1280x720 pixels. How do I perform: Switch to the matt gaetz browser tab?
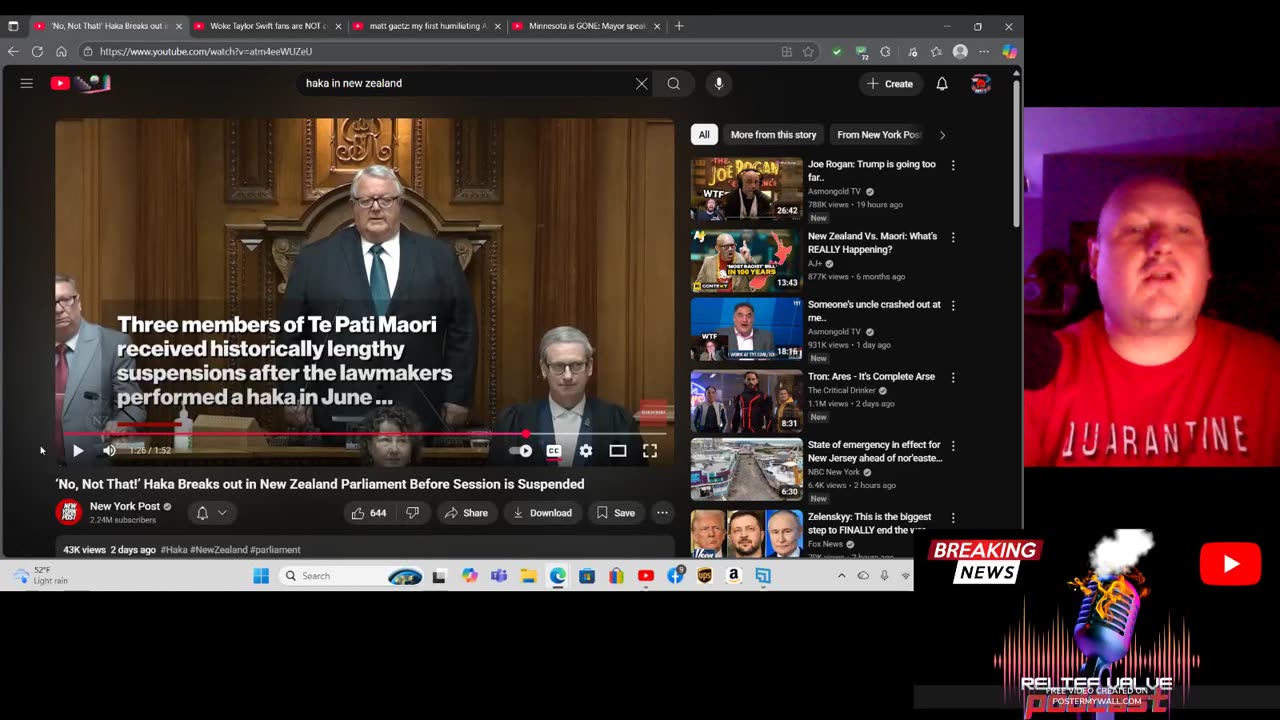pos(427,26)
